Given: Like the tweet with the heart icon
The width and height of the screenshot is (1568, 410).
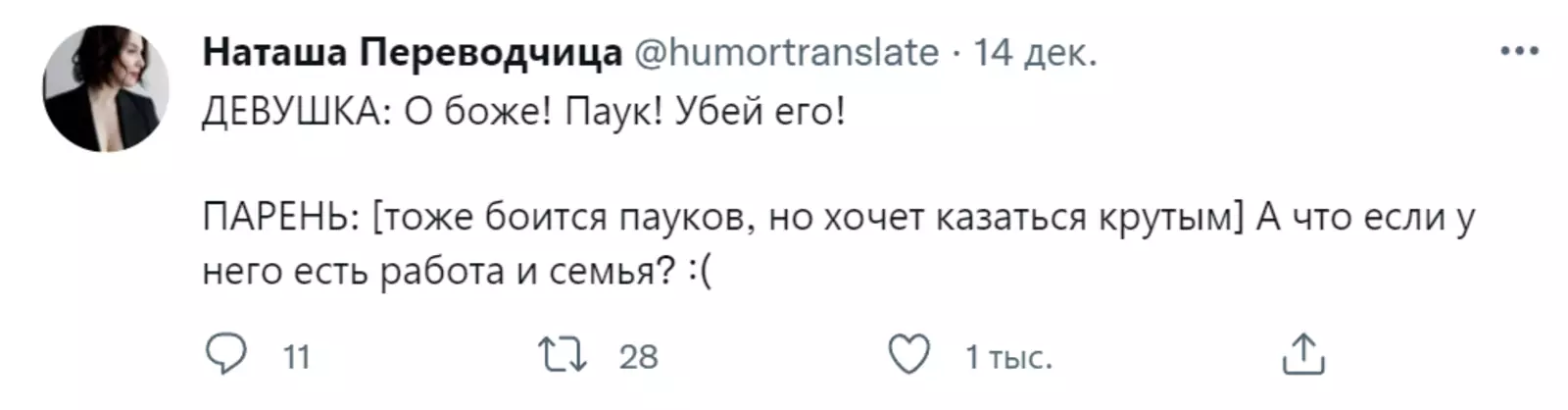Looking at the screenshot, I should [x=908, y=355].
